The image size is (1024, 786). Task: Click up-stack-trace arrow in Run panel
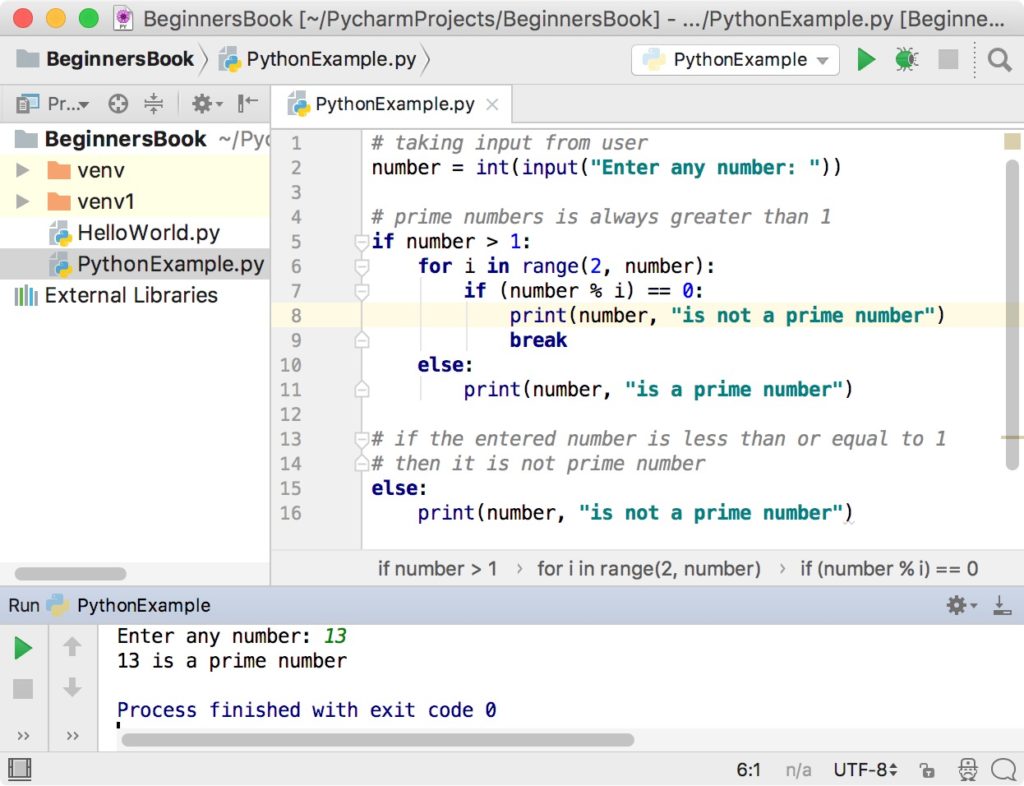pos(72,646)
